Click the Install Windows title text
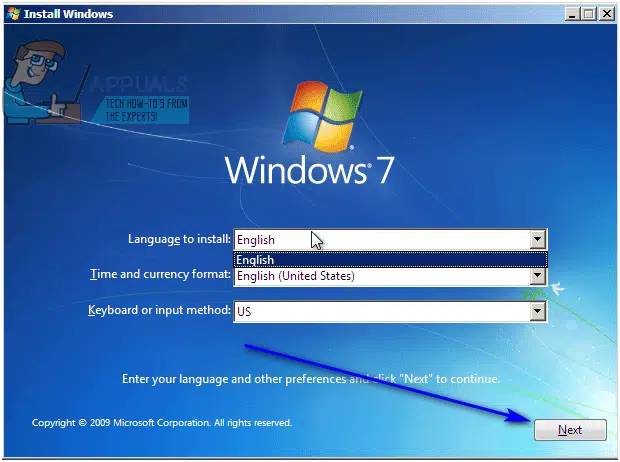Screen dimensions: 620x462 coord(68,14)
